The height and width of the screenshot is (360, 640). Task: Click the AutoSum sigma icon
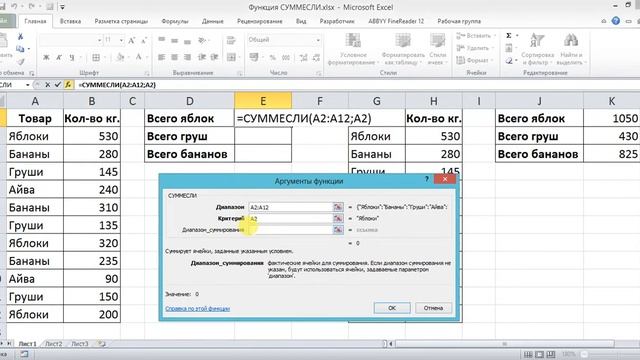[509, 36]
